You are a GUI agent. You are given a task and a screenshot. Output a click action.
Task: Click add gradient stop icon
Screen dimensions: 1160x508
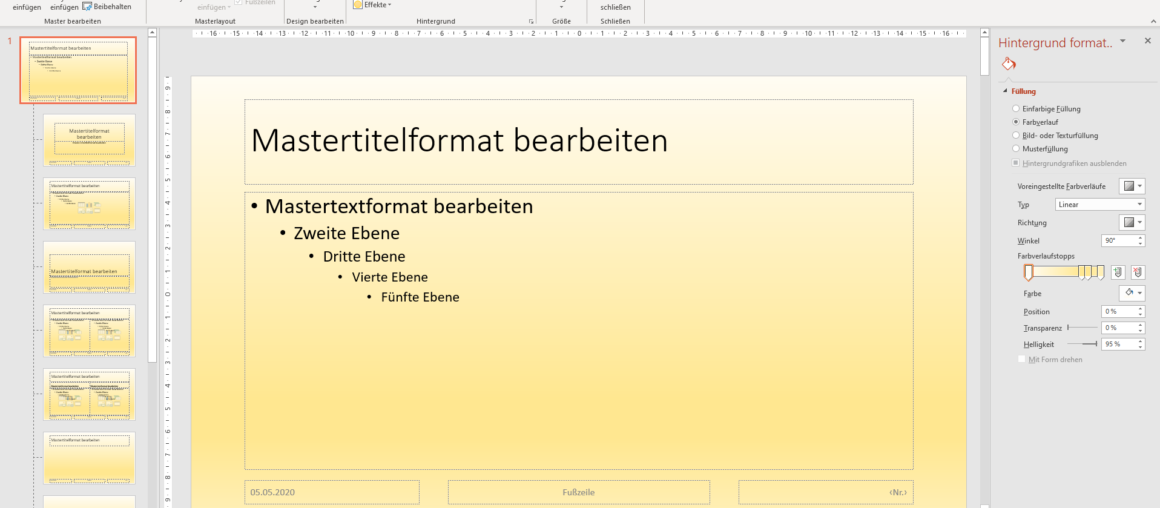(x=1119, y=273)
